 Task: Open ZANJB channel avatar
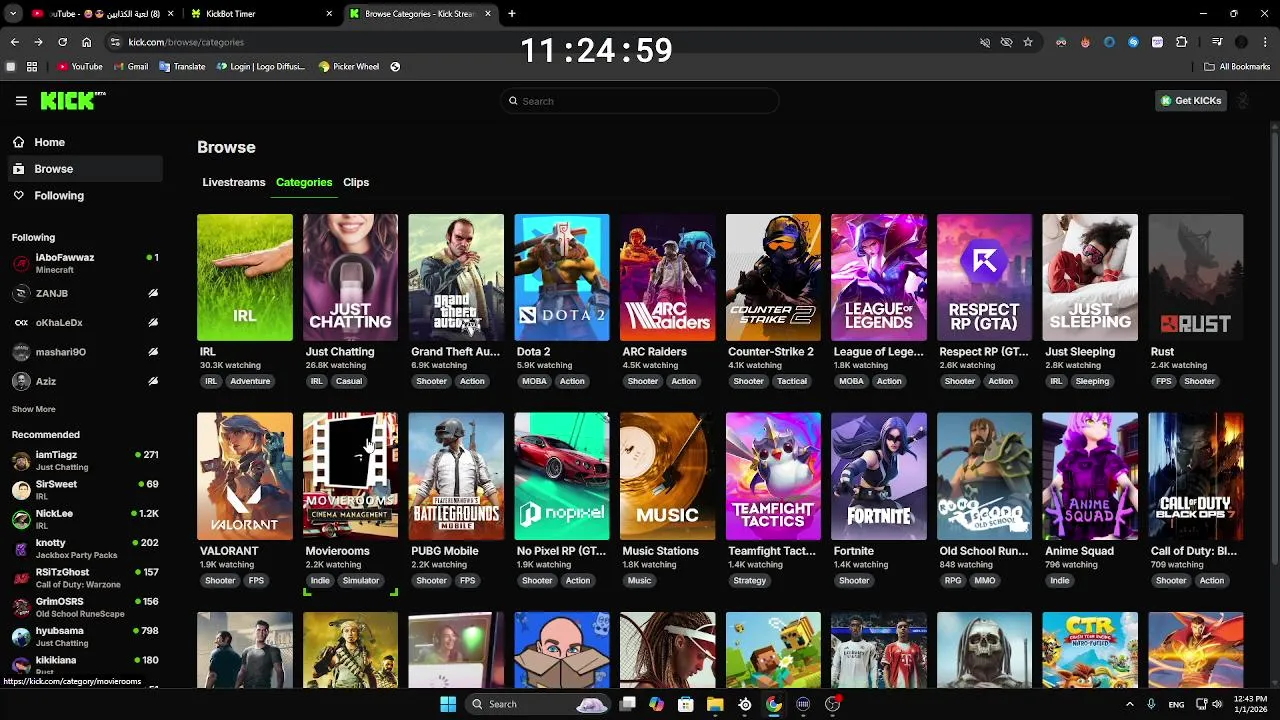pos(21,293)
